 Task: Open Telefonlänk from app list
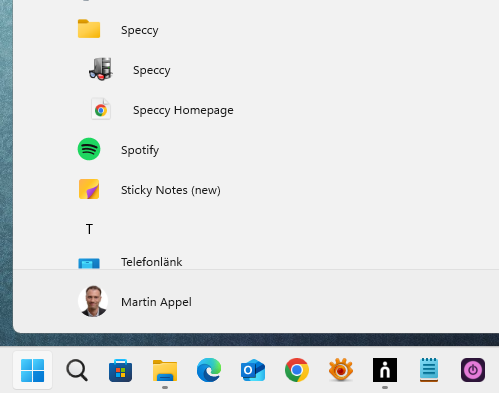152,262
